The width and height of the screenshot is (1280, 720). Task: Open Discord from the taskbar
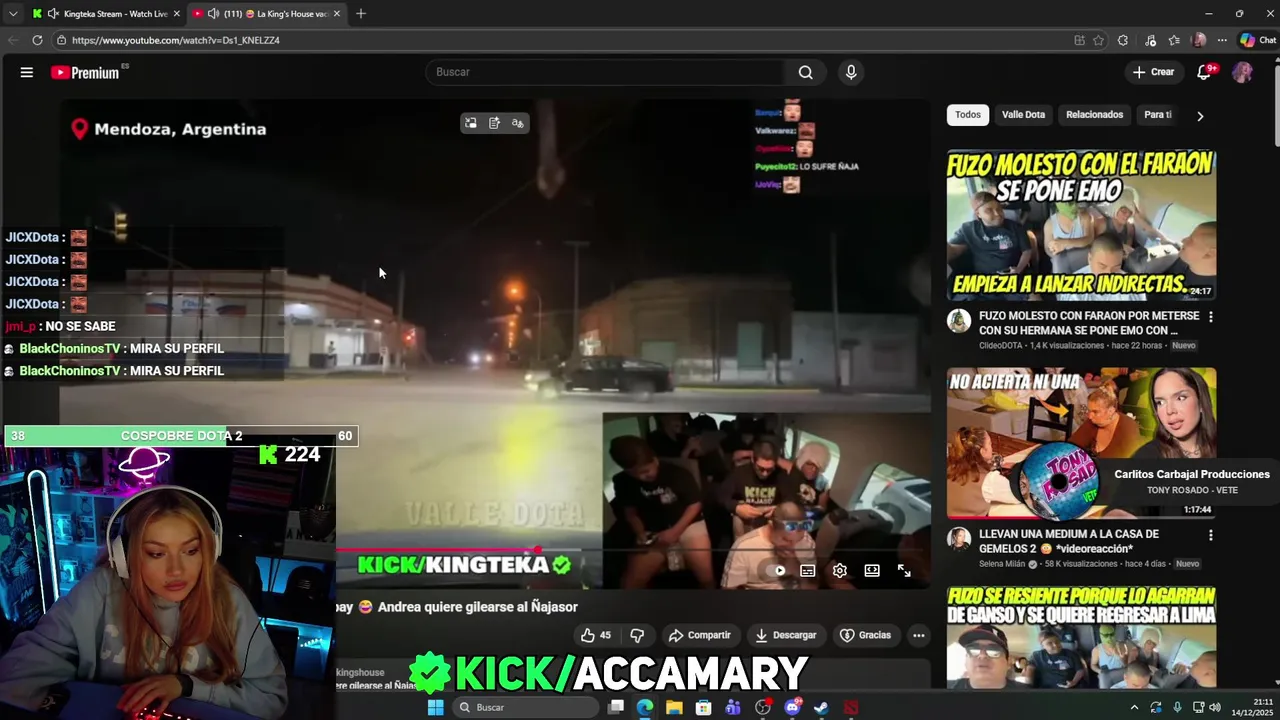[792, 707]
